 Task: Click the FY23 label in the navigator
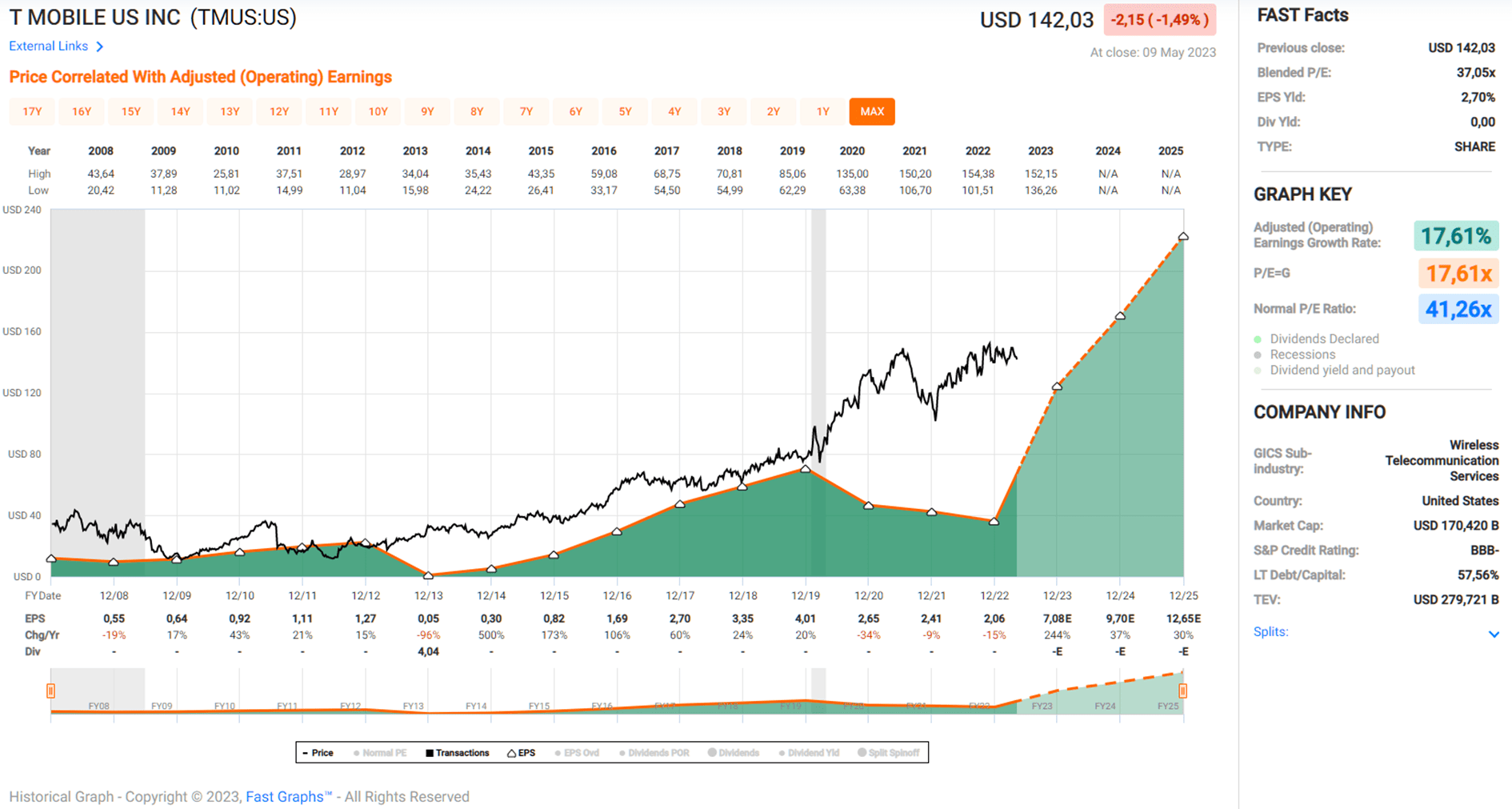[1042, 706]
